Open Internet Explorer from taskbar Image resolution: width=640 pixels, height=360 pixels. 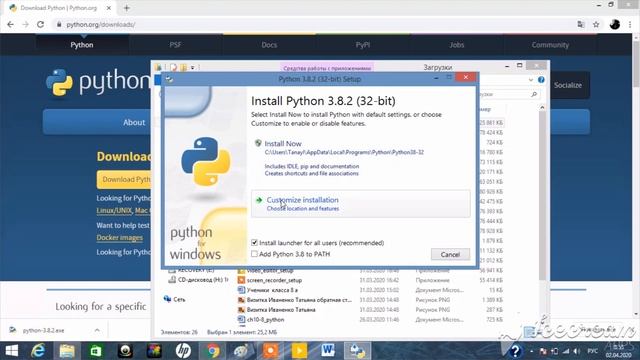[38, 351]
